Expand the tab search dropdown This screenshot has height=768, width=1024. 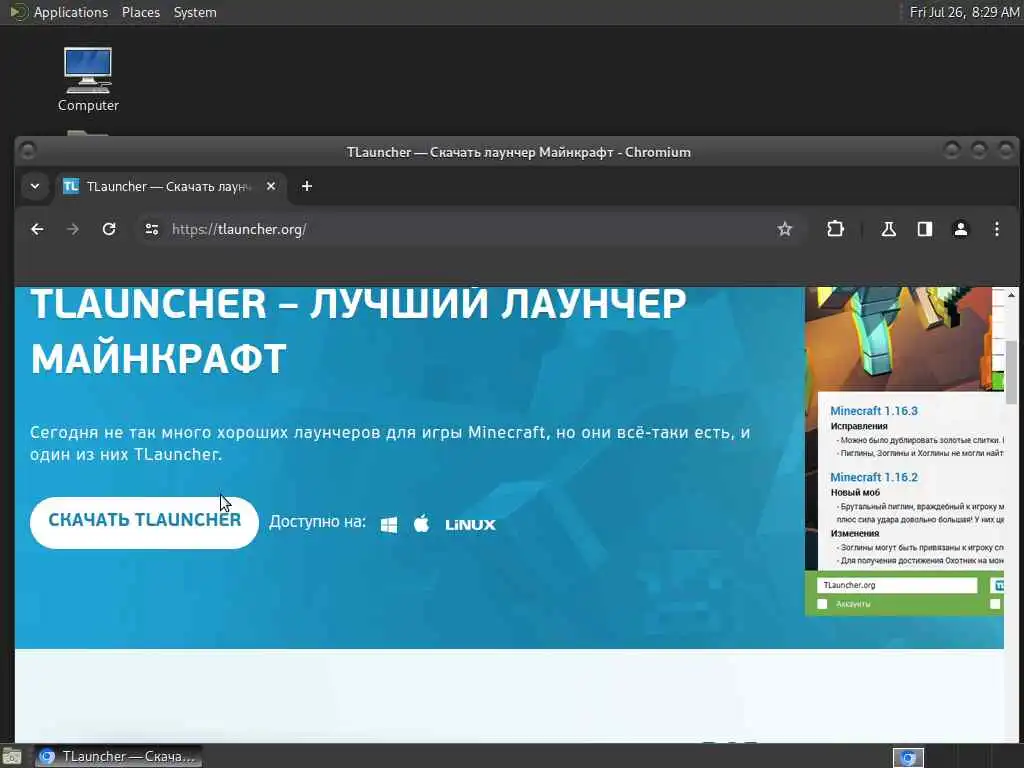[x=35, y=186]
